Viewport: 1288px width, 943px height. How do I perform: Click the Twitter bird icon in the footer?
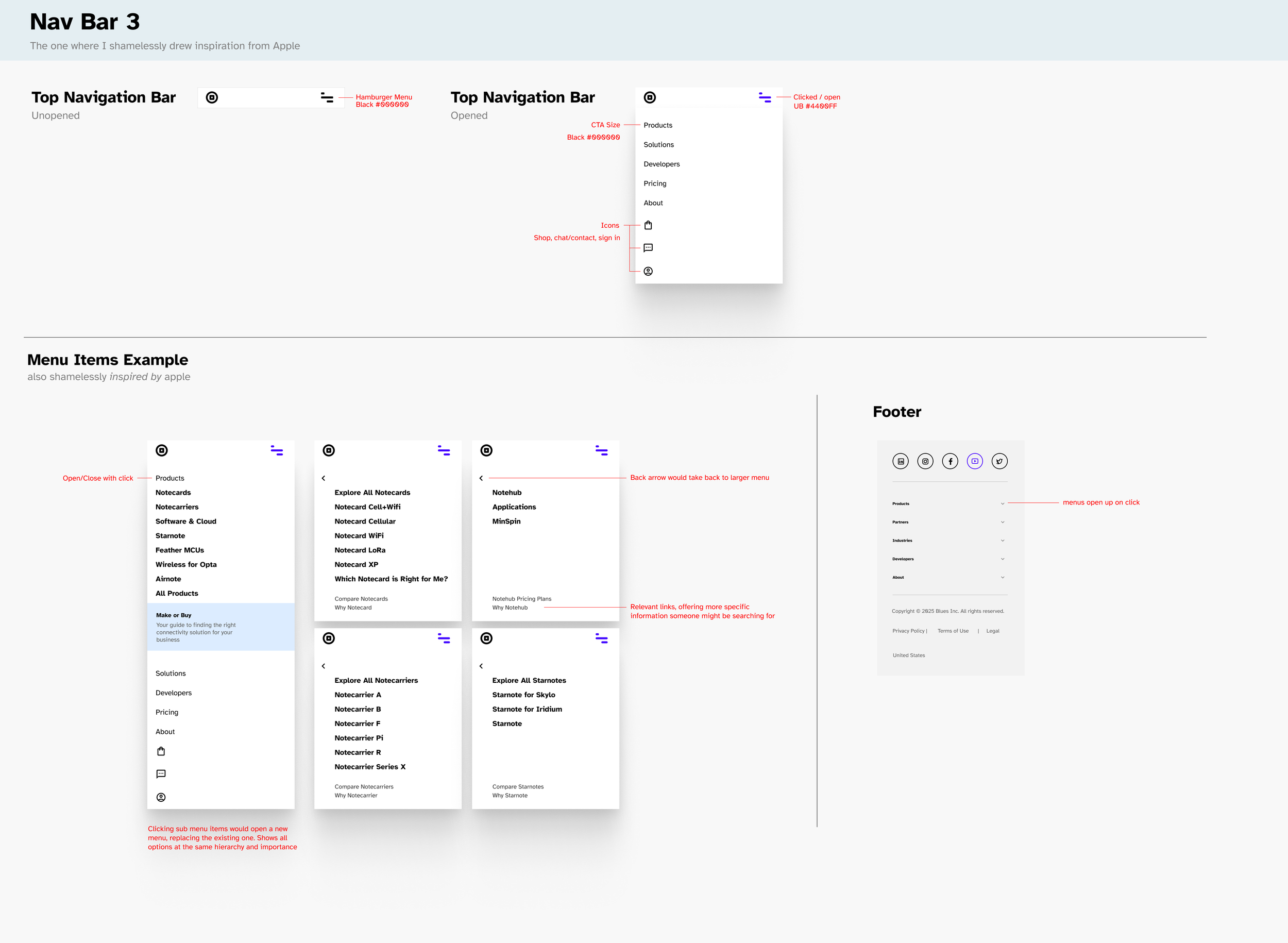pos(999,461)
